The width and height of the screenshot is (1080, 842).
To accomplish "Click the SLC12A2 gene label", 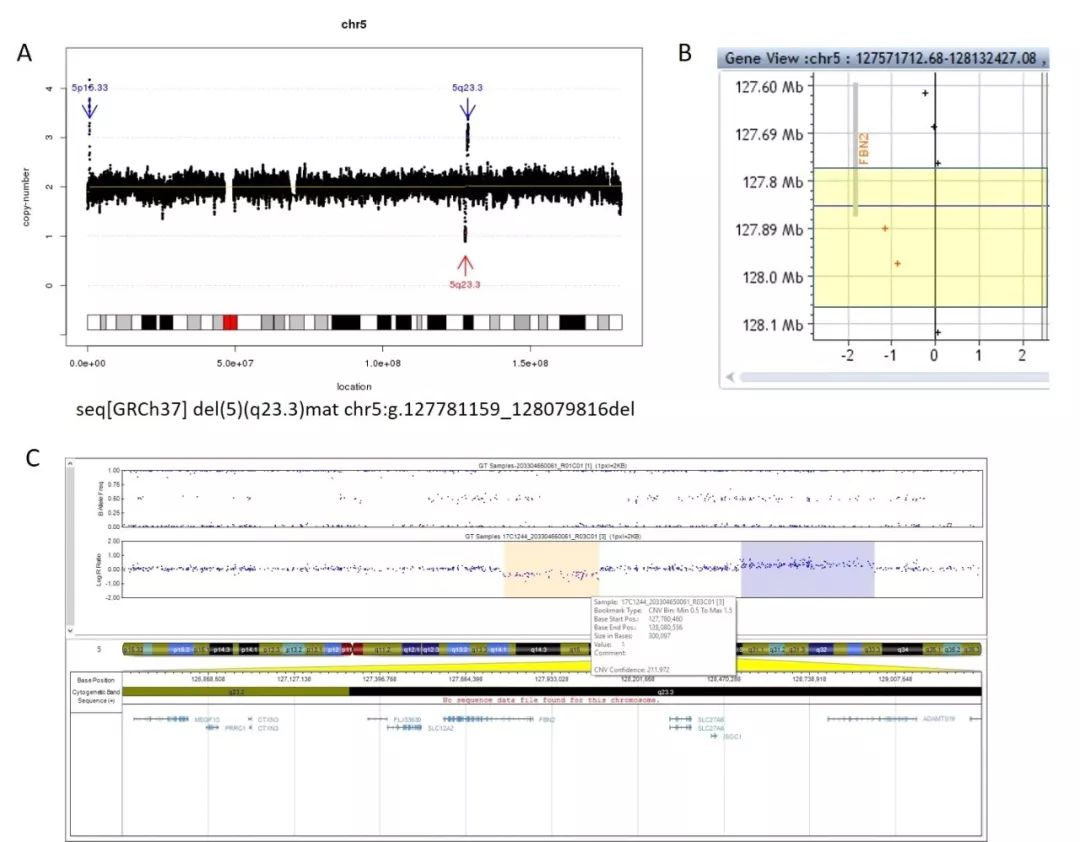I will 441,729.
